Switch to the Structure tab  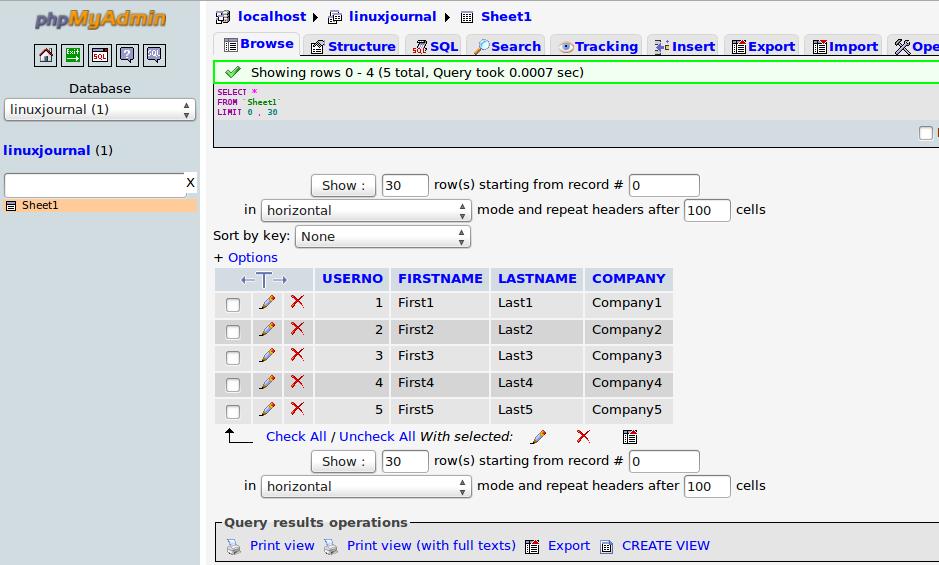[x=353, y=46]
